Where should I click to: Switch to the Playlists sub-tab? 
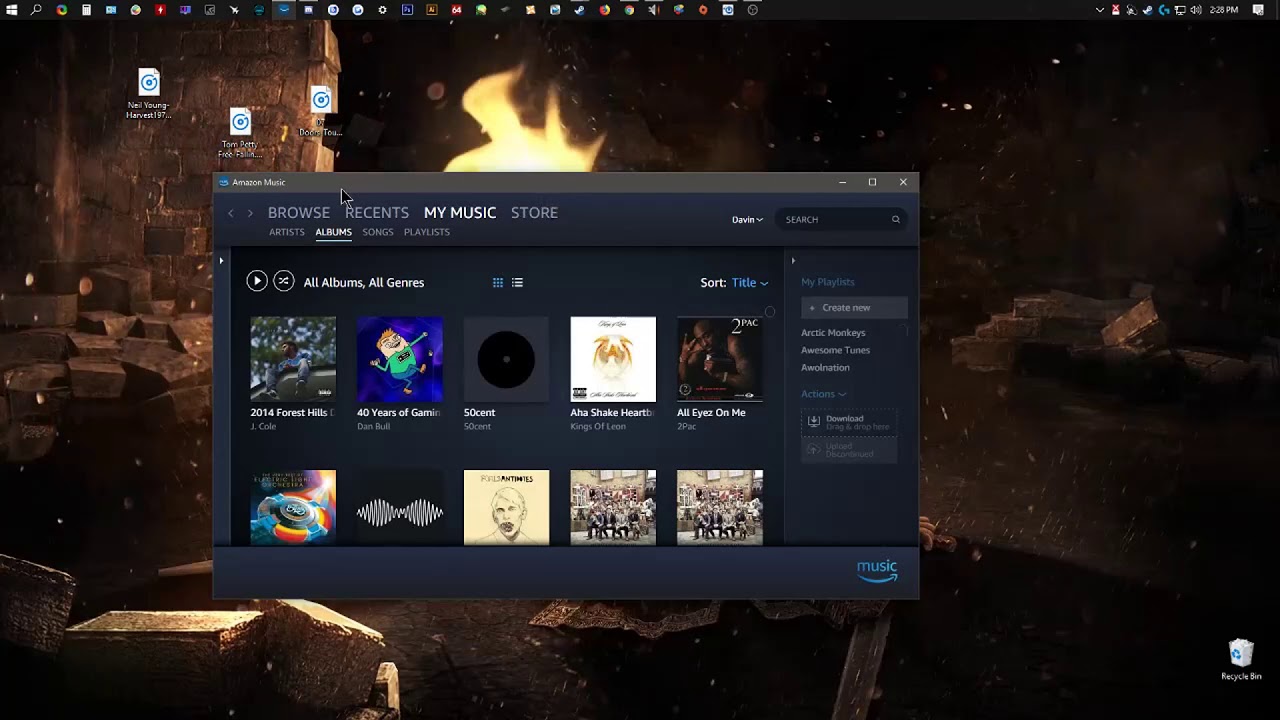pos(427,232)
